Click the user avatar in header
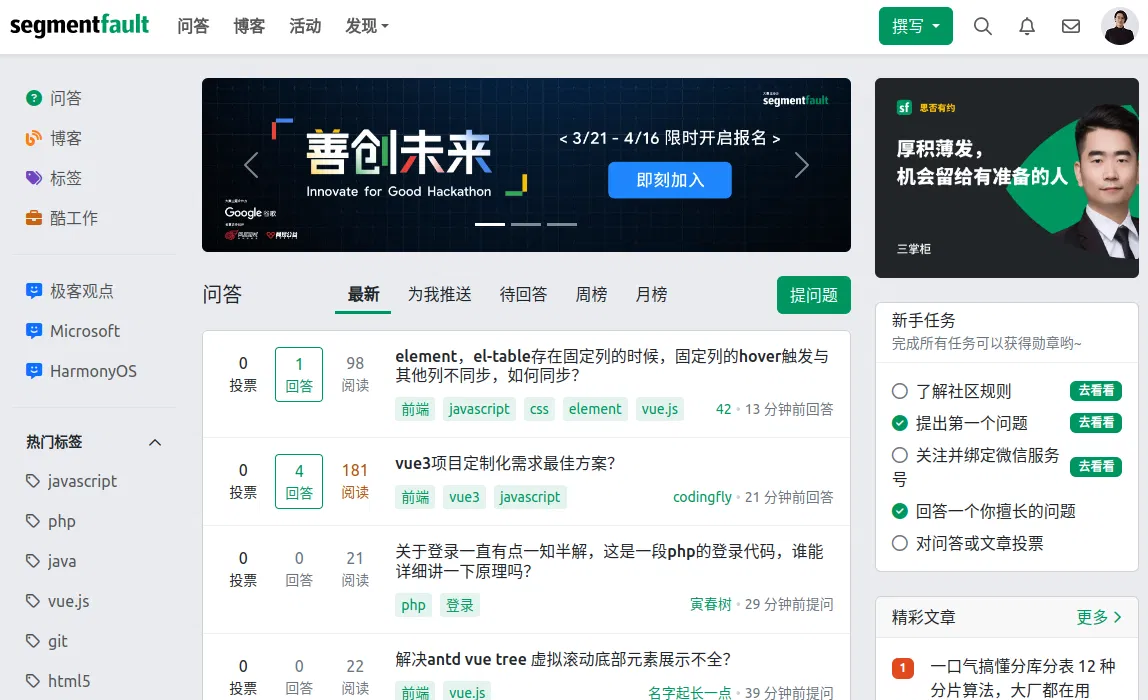This screenshot has height=700, width=1148. coord(1119,27)
